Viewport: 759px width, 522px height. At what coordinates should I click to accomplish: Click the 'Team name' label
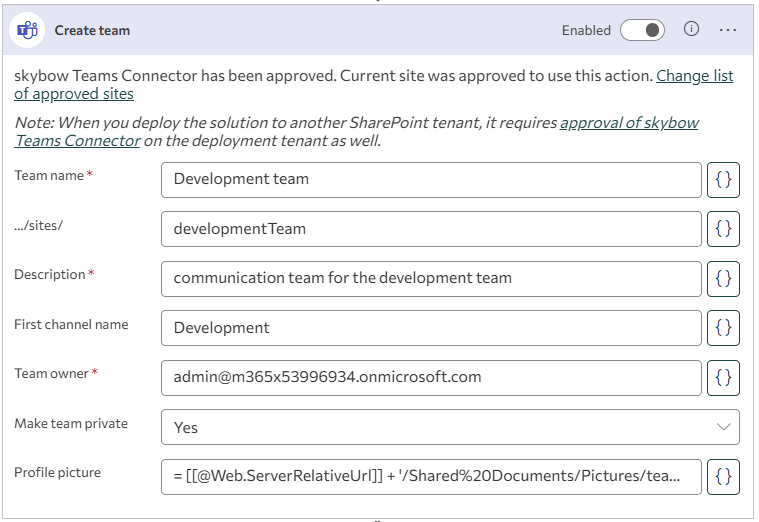pyautogui.click(x=49, y=175)
